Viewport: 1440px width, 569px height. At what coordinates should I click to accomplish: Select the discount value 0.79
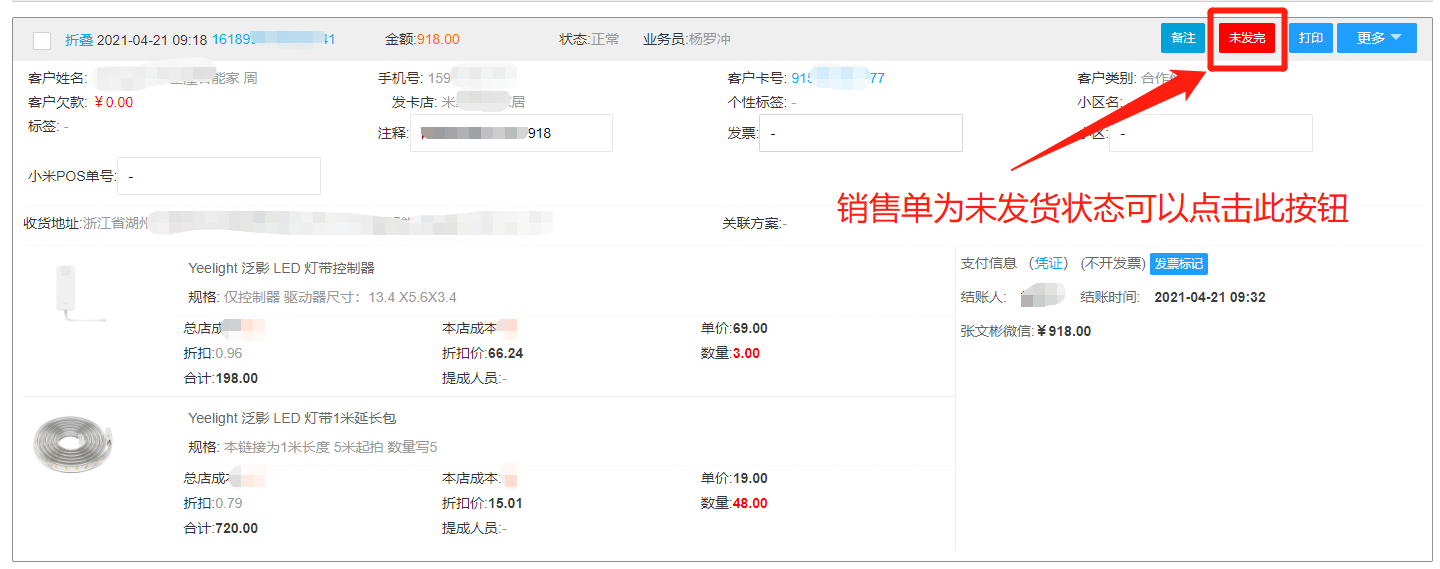pyautogui.click(x=228, y=503)
